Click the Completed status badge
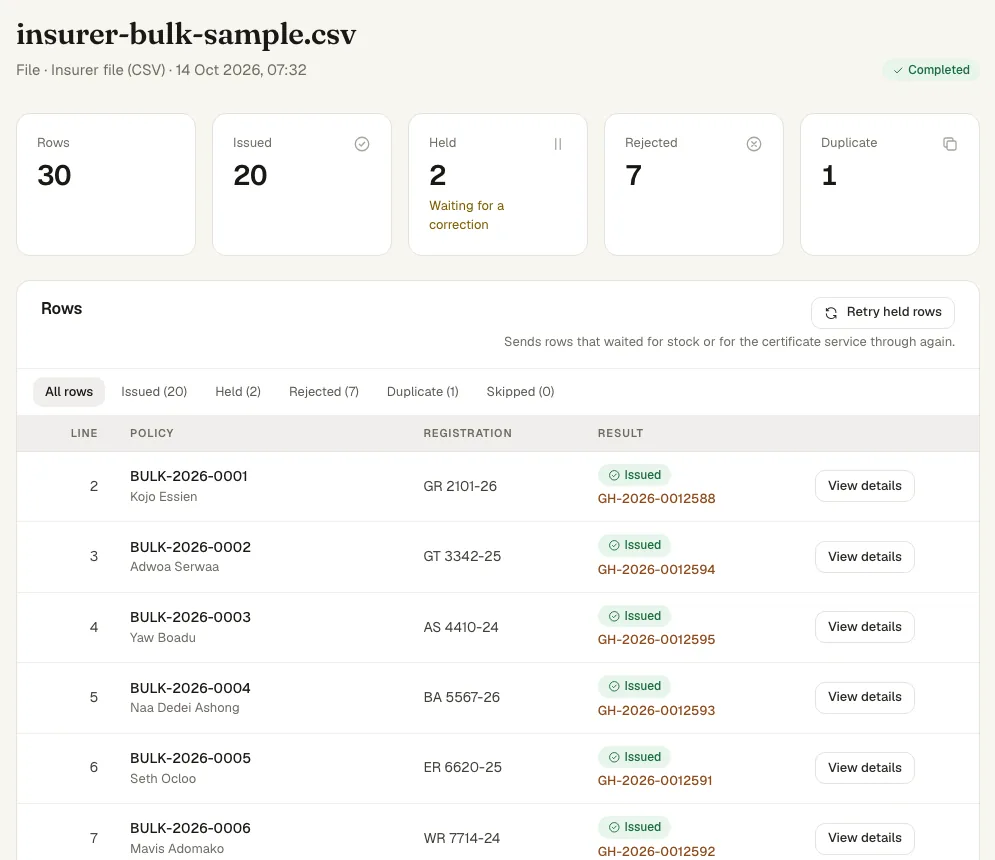 pos(931,70)
